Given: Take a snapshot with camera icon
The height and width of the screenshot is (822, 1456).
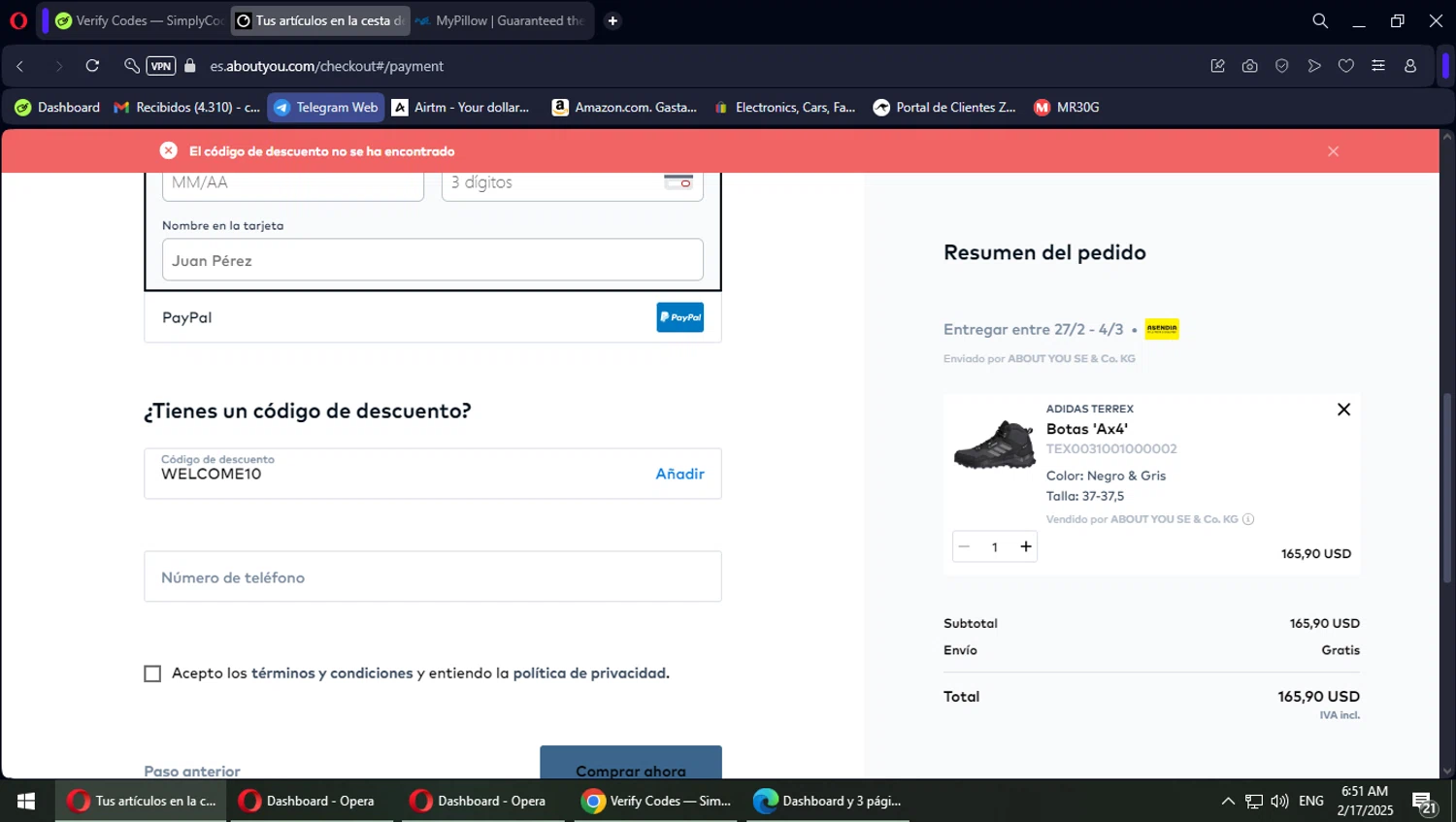Looking at the screenshot, I should 1250,66.
